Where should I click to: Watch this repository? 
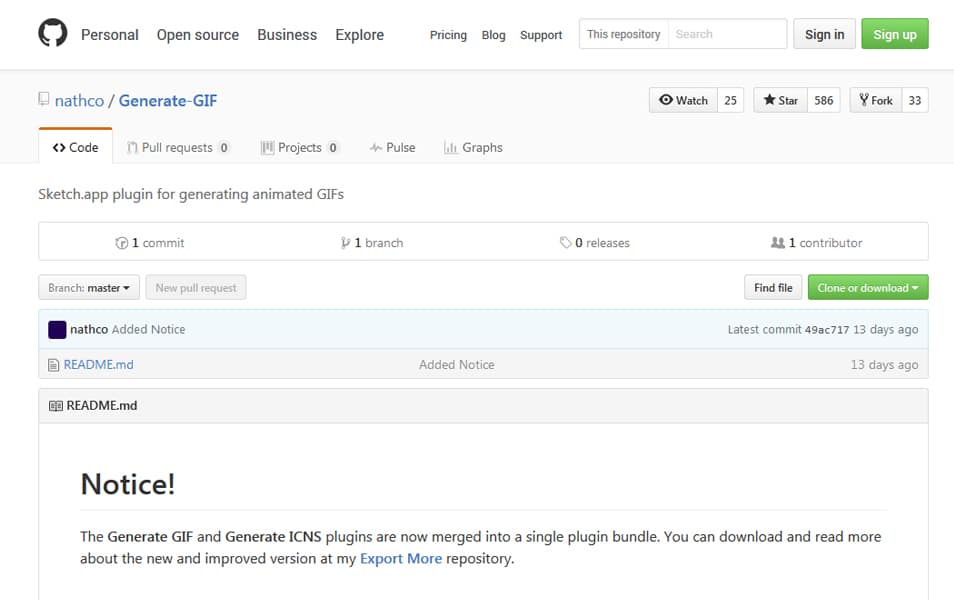pos(683,100)
